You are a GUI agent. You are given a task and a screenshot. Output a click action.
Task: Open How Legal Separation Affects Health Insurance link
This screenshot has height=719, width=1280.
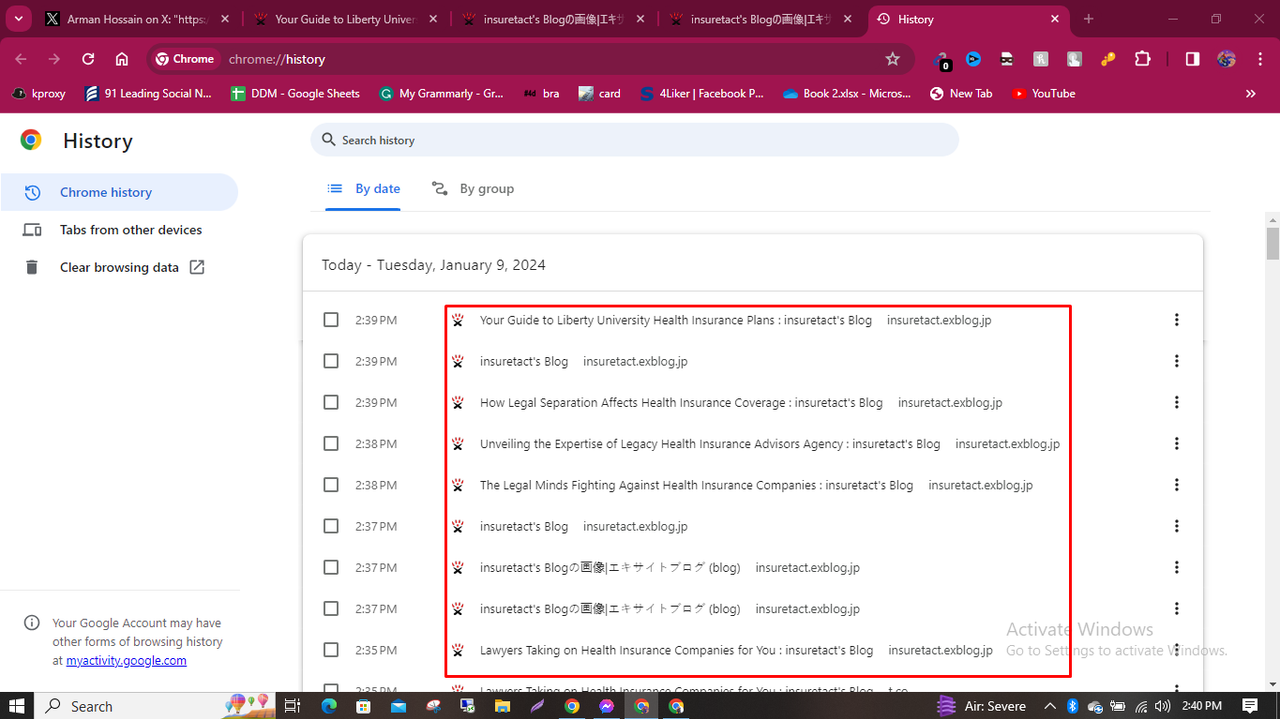(681, 402)
